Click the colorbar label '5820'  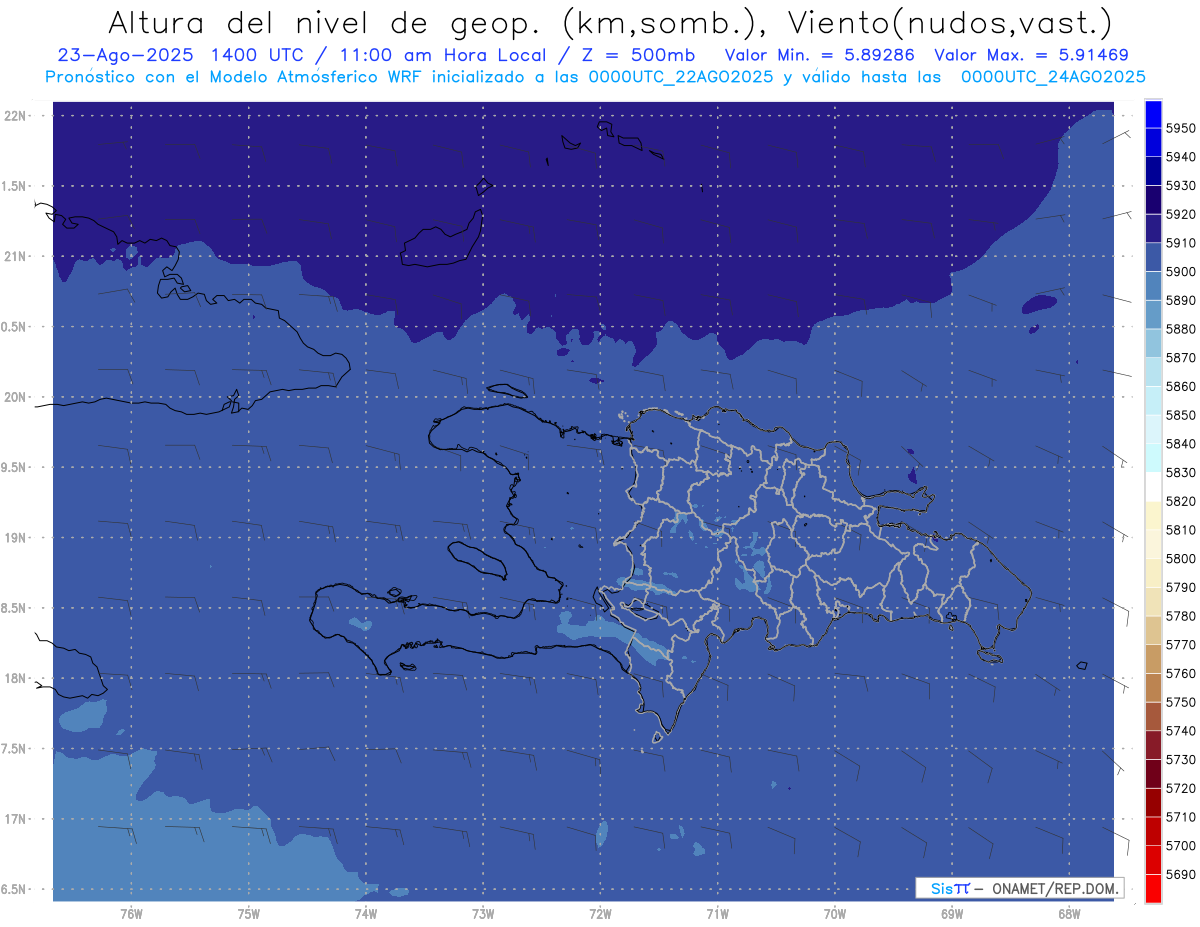[1181, 501]
